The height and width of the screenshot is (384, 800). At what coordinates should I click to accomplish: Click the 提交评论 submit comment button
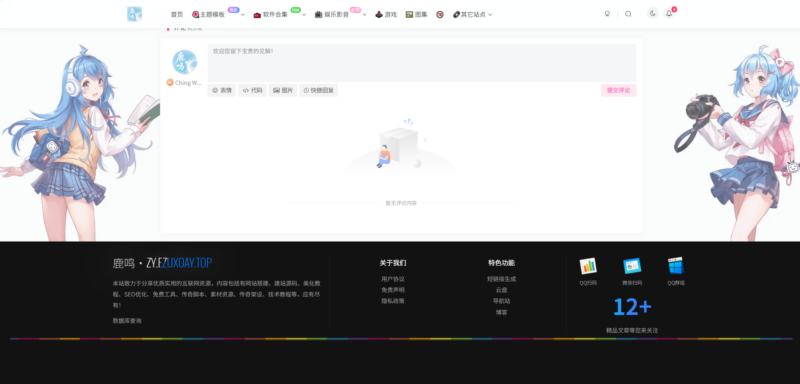[x=618, y=90]
